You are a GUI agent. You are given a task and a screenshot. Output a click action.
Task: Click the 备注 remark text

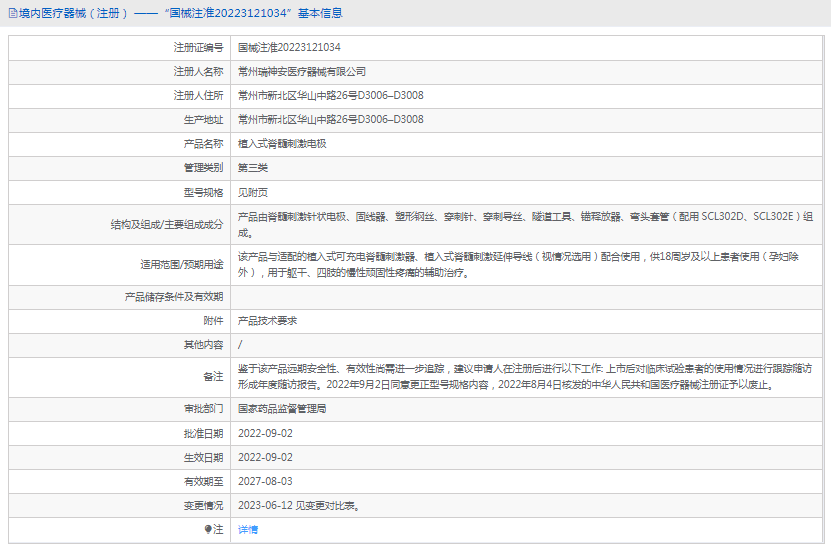point(525,377)
